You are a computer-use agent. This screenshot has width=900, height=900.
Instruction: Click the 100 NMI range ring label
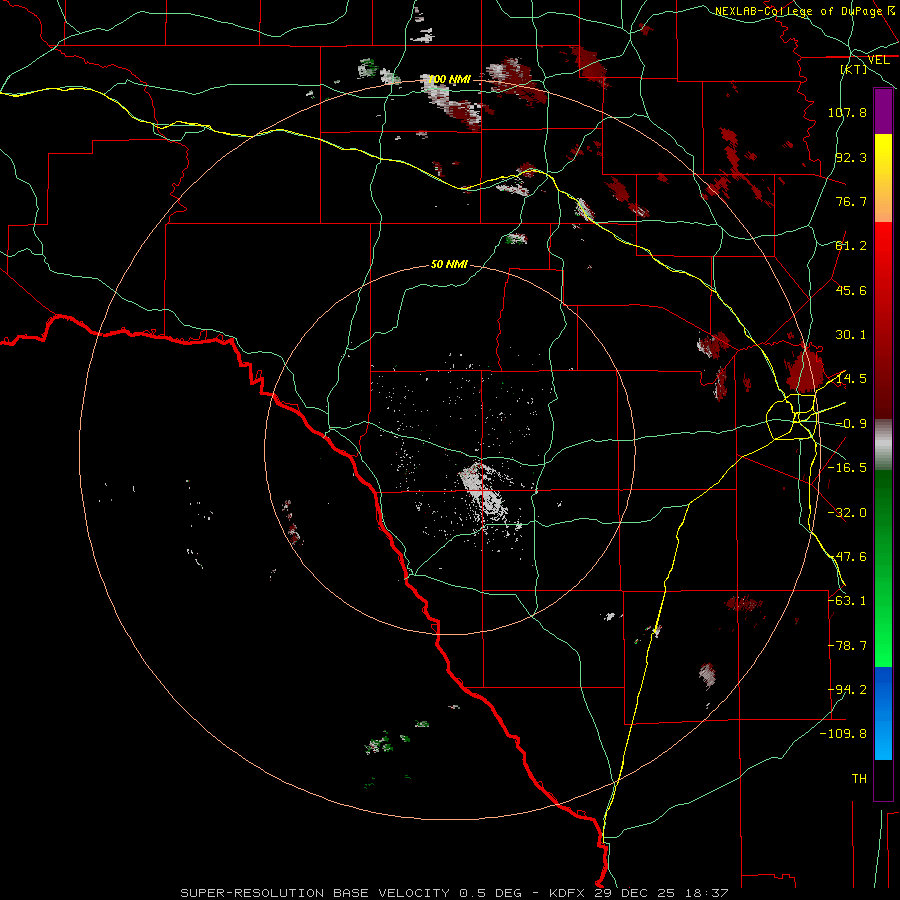pos(449,79)
